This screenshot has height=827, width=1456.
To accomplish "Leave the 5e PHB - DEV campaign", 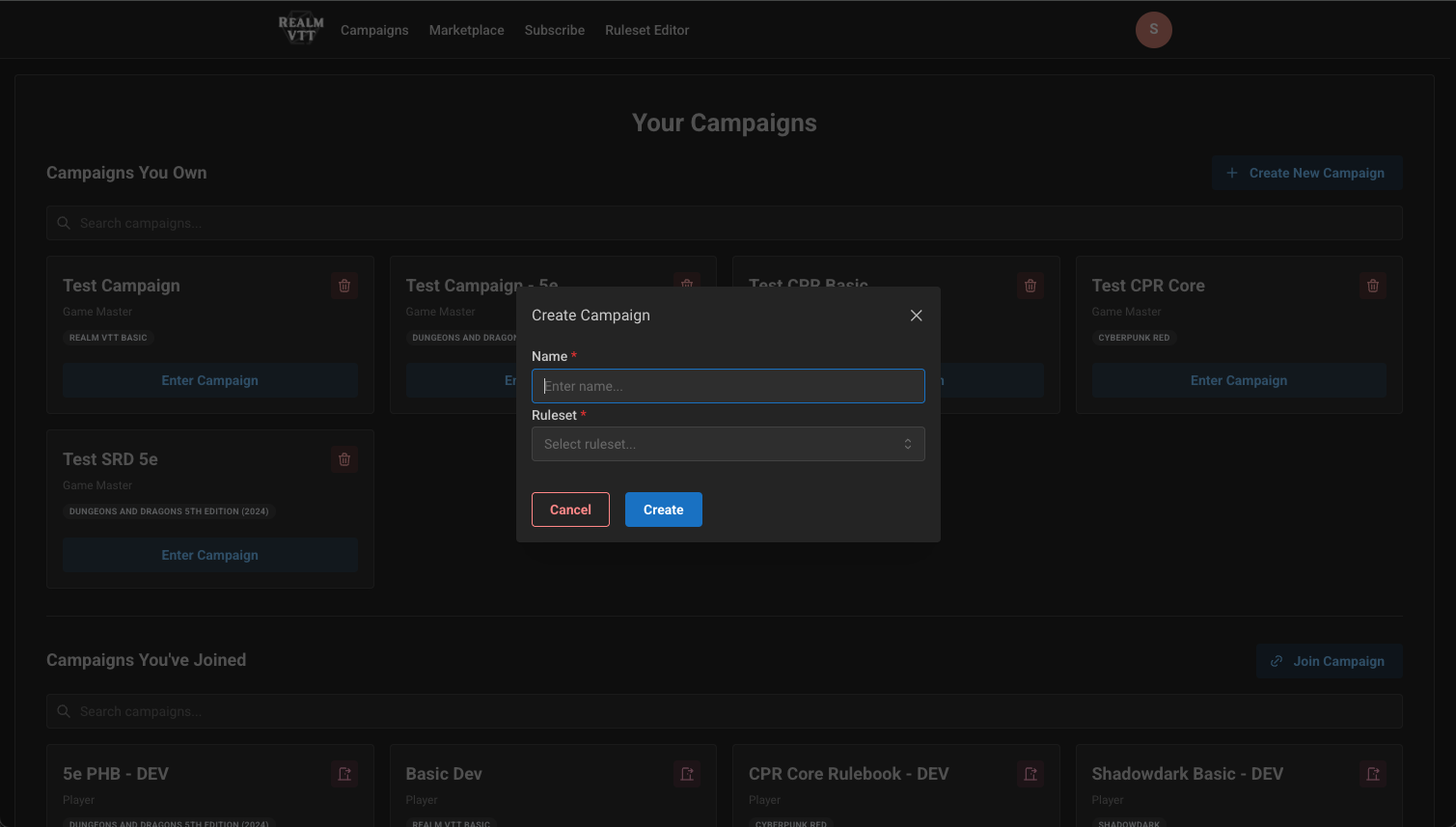I will point(344,774).
